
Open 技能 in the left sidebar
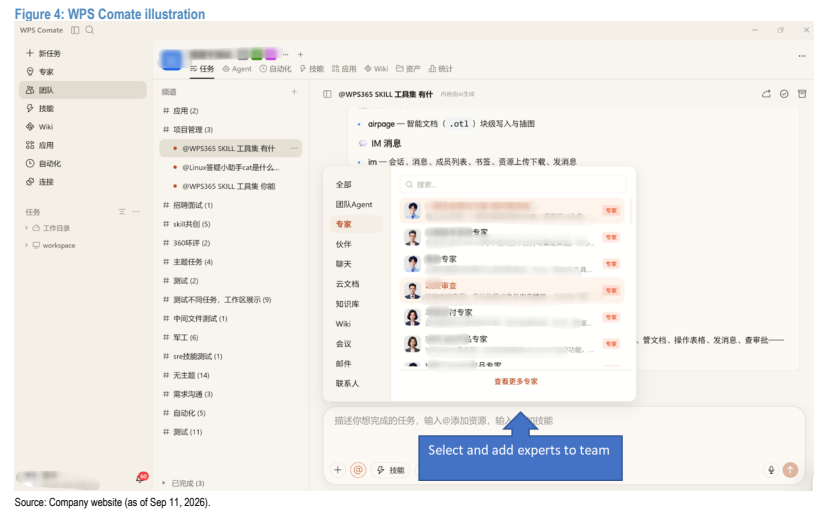pyautogui.click(x=40, y=108)
